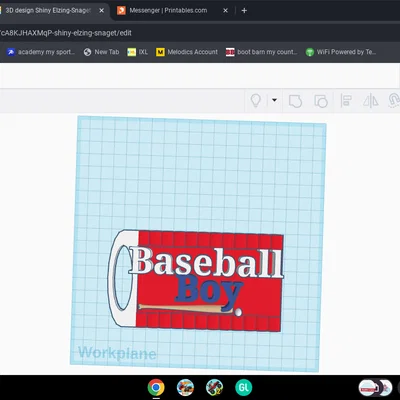This screenshot has width=400, height=400.
Task: Click the Mirror tool icon
Action: click(370, 101)
